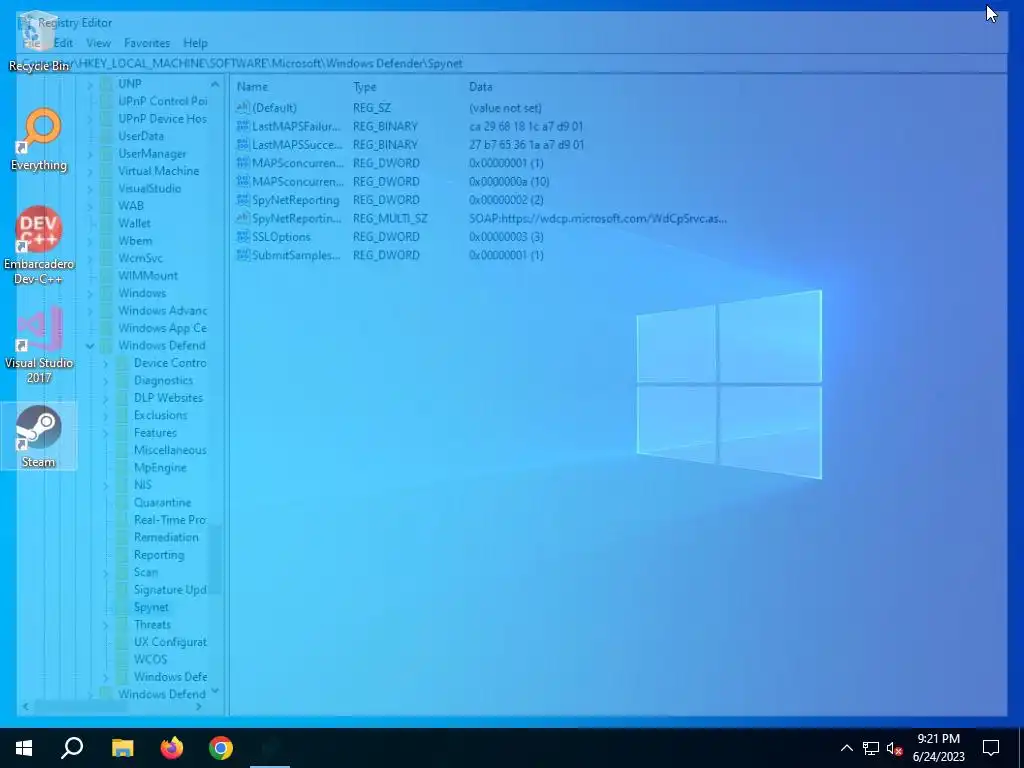The width and height of the screenshot is (1024, 768).
Task: Click the folder icon next to Wallet
Action: (107, 223)
